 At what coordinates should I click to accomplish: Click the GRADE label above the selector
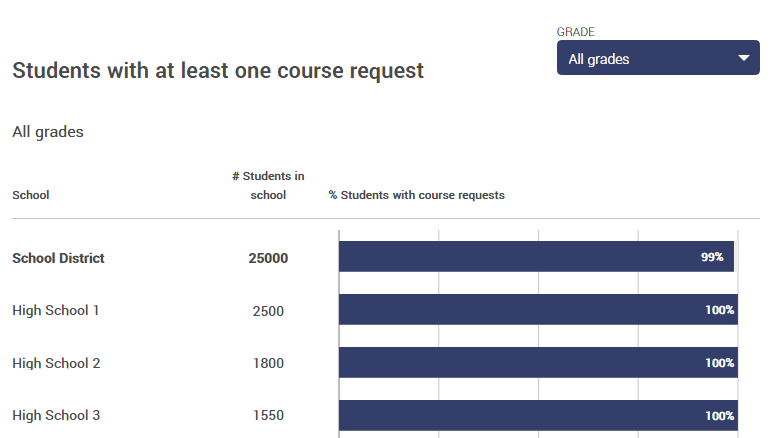[x=576, y=32]
